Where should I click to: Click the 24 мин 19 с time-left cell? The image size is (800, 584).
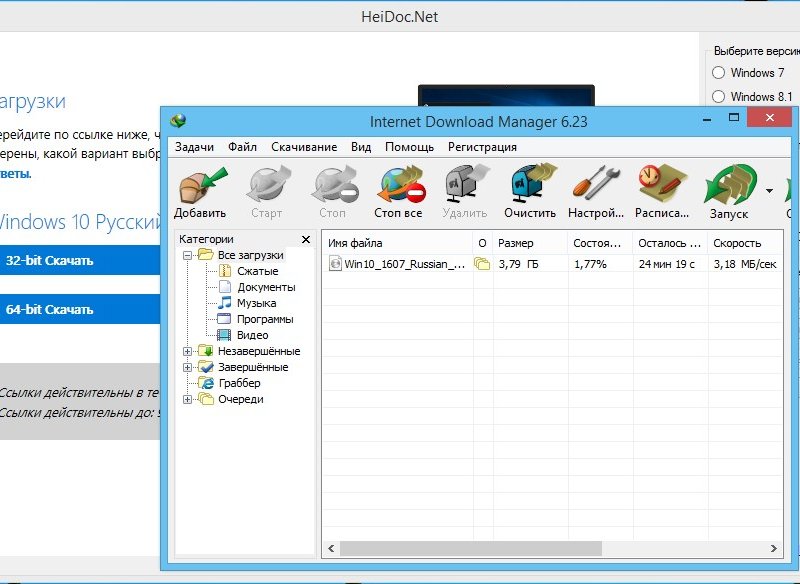(666, 264)
